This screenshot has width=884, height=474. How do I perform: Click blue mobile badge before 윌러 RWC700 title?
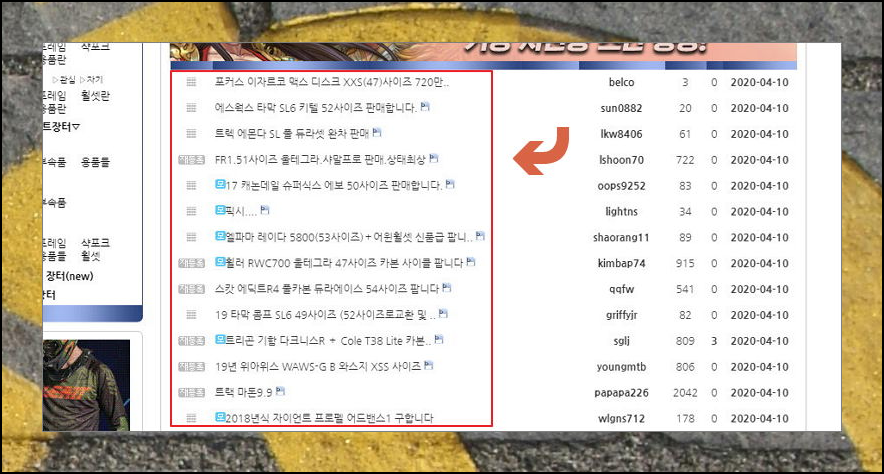(220, 262)
